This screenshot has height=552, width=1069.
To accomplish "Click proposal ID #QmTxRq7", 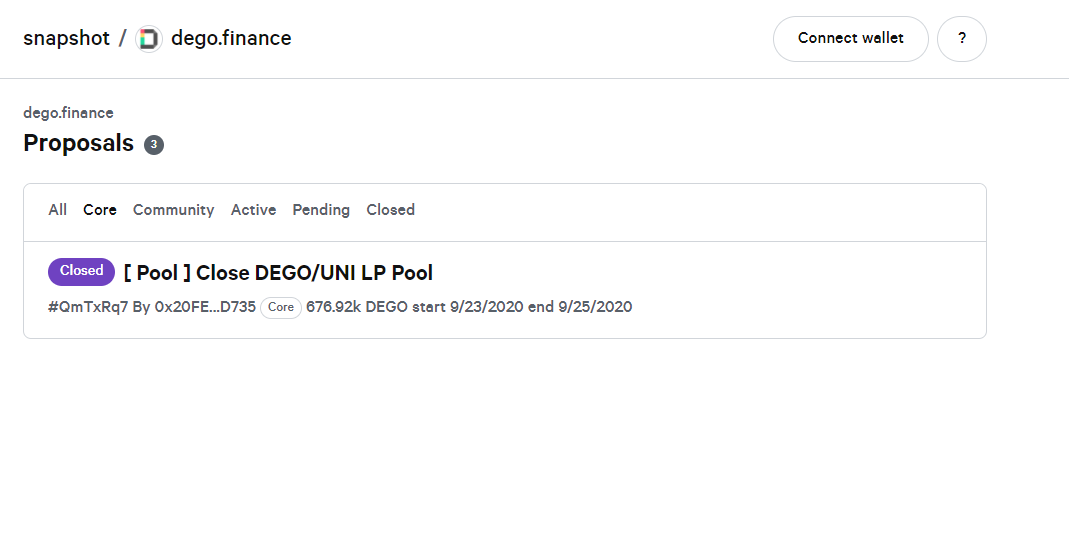I will (88, 307).
